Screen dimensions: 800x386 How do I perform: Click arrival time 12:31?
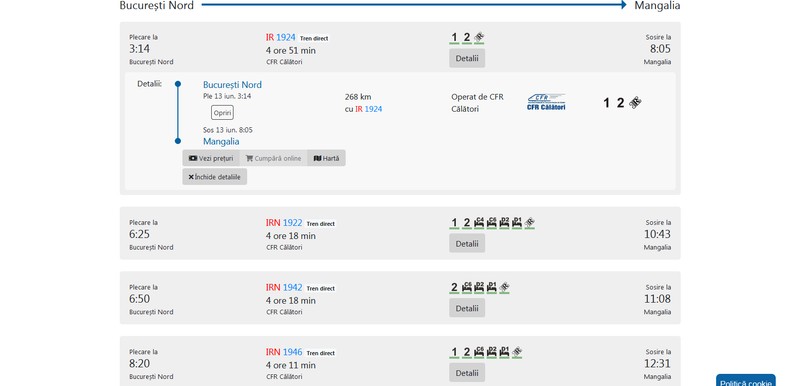pos(658,364)
